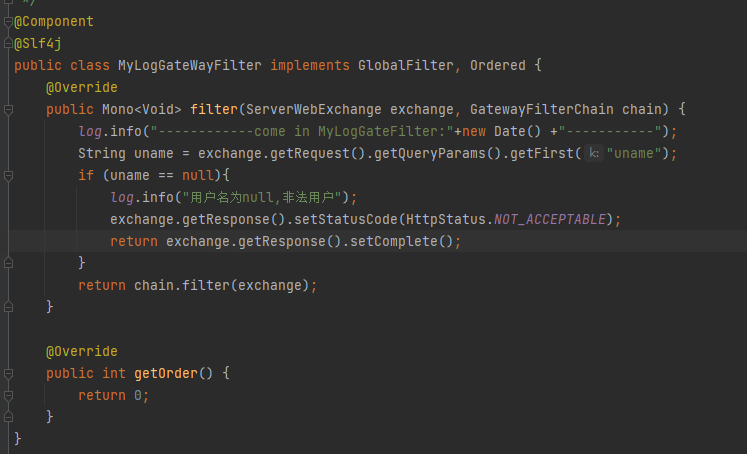Click the fold end marker after chain.filter return

(x=6, y=306)
